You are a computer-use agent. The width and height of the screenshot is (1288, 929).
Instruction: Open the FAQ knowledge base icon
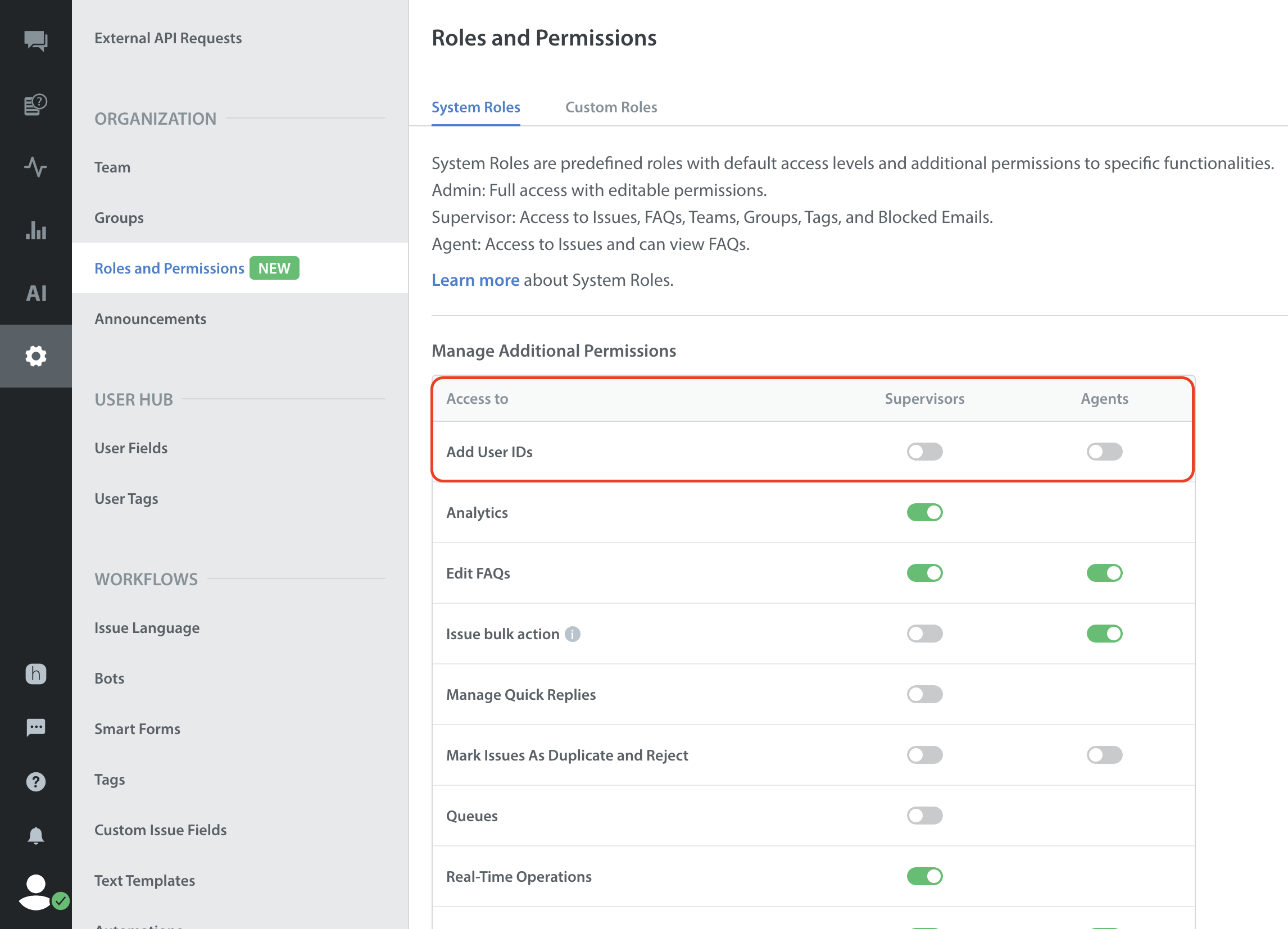click(x=36, y=104)
